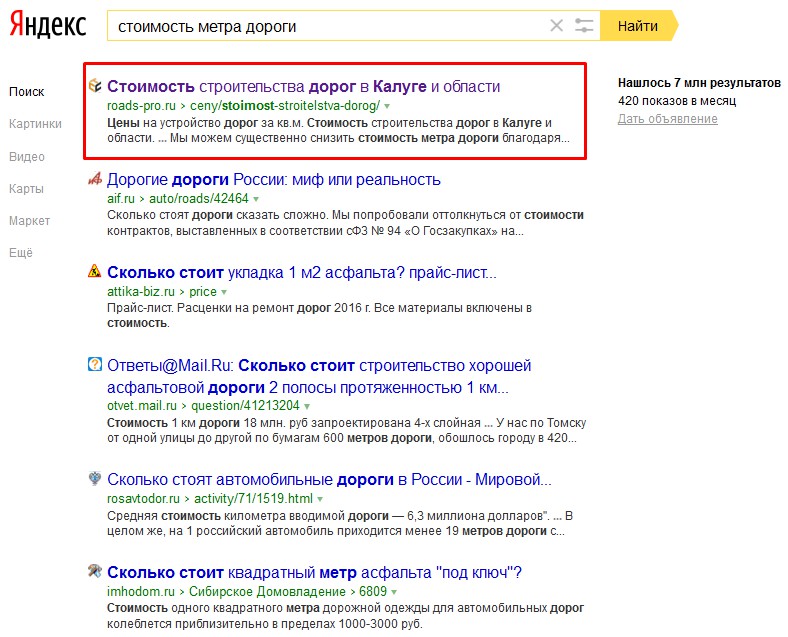
Task: Click the otvet.mail.ru domain link
Action: 142,406
